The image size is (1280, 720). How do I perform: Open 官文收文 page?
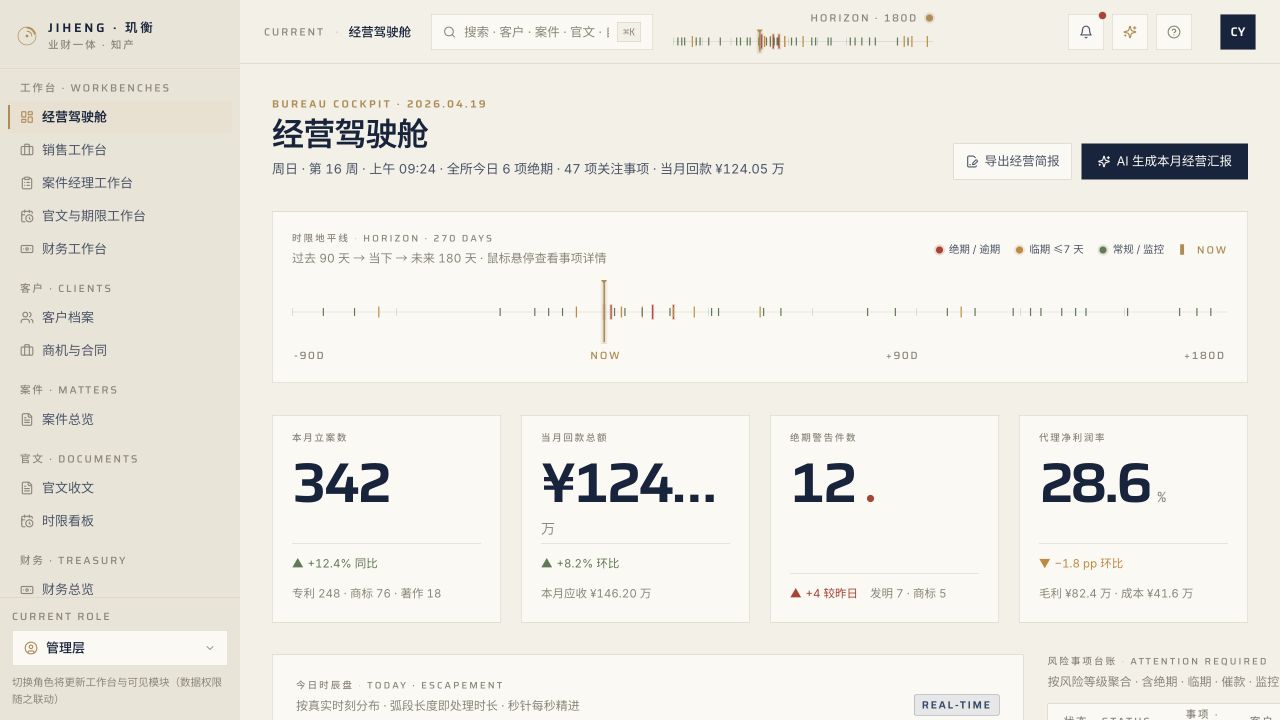(x=120, y=488)
